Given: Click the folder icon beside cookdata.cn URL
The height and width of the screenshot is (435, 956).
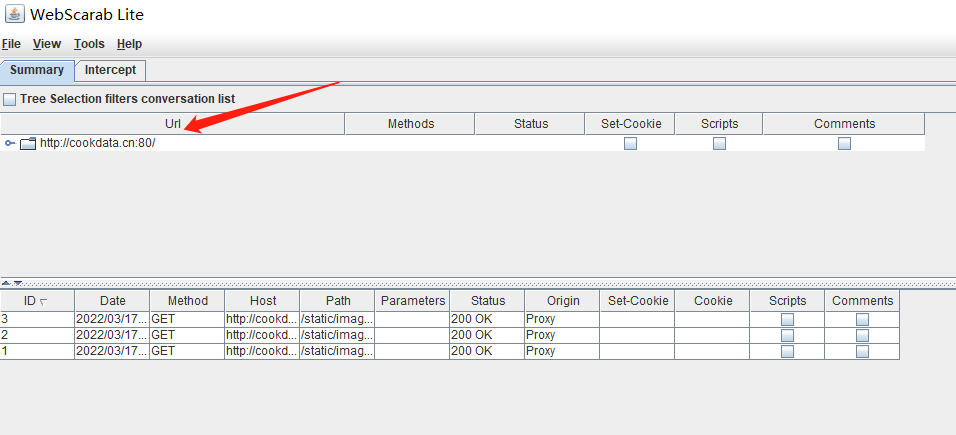Looking at the screenshot, I should coord(28,144).
